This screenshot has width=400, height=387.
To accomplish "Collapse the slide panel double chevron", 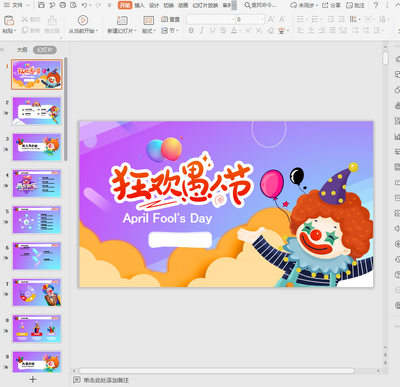I will click(2, 50).
